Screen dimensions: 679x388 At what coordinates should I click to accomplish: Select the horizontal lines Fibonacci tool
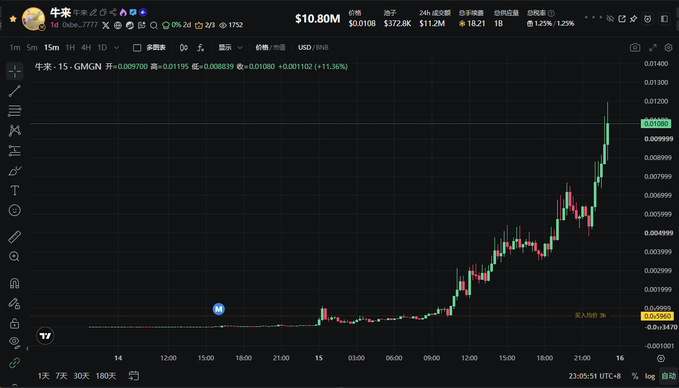click(x=15, y=111)
